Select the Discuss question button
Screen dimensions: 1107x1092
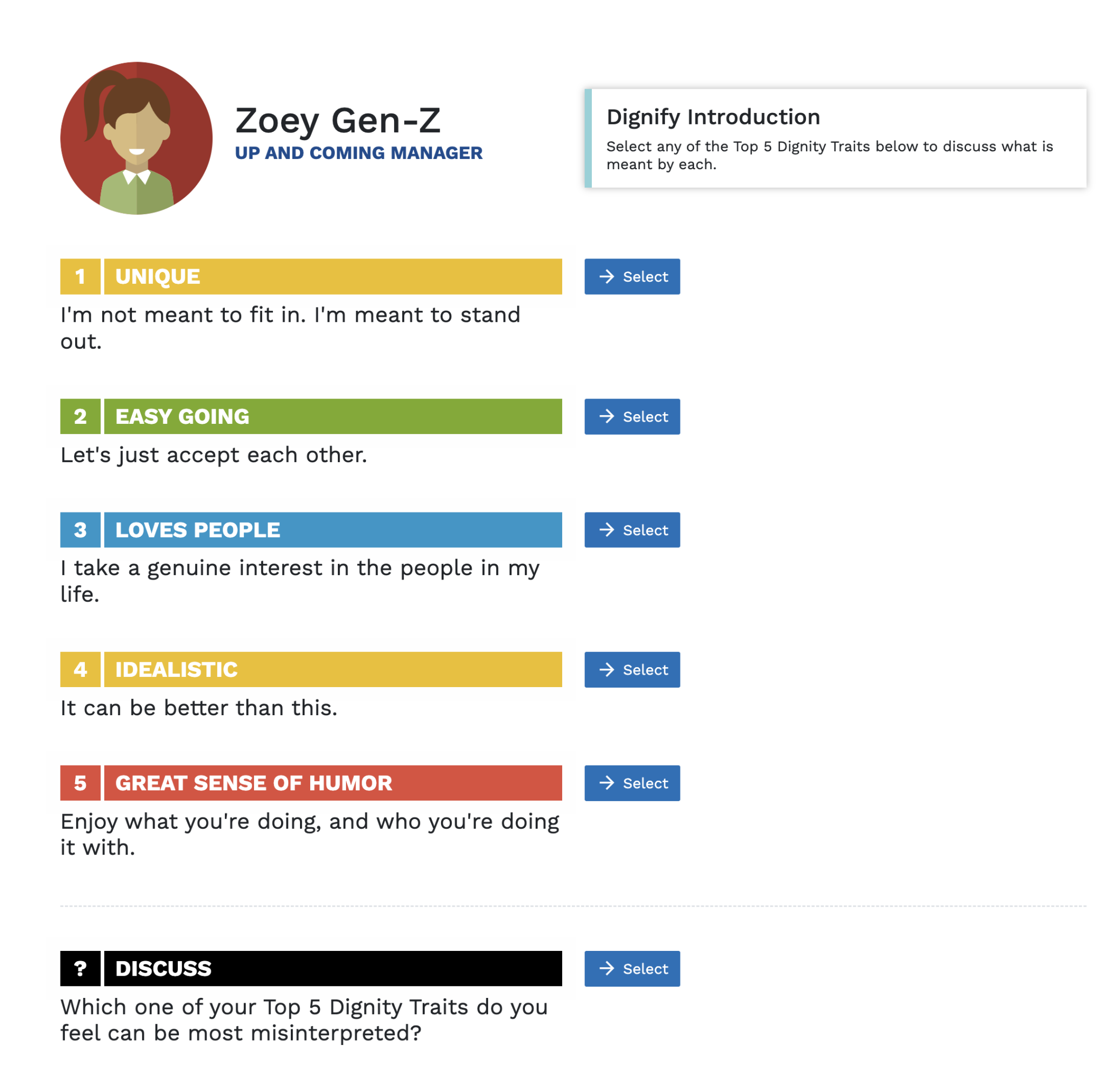click(x=631, y=968)
